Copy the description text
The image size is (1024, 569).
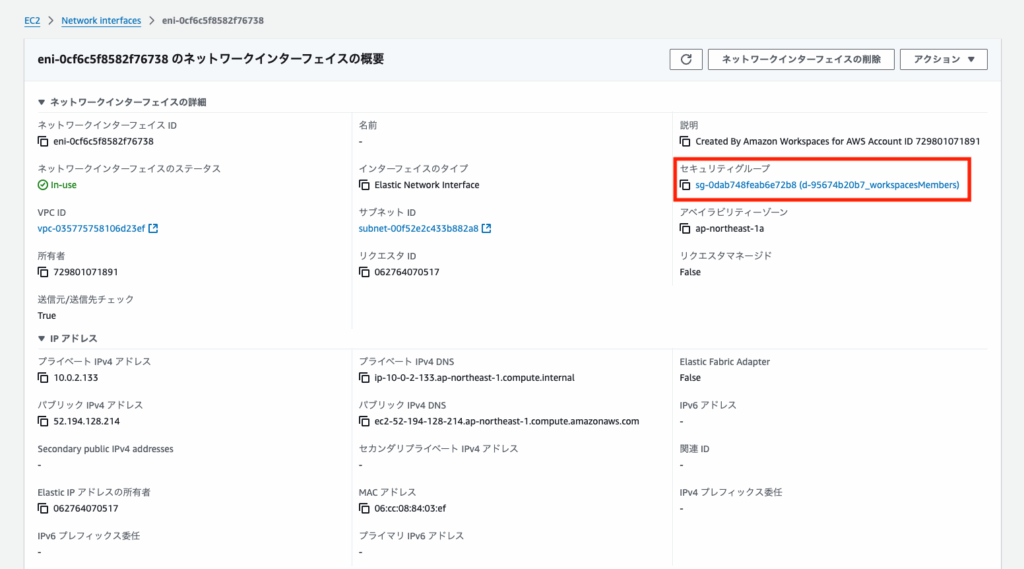[x=685, y=142]
